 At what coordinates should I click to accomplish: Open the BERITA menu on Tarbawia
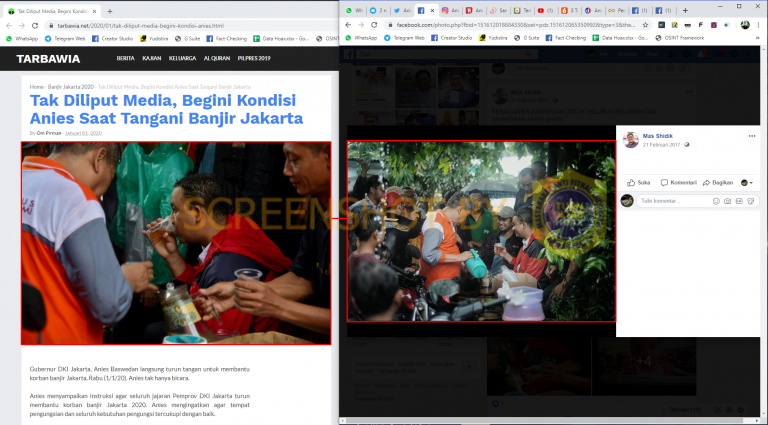[x=125, y=58]
